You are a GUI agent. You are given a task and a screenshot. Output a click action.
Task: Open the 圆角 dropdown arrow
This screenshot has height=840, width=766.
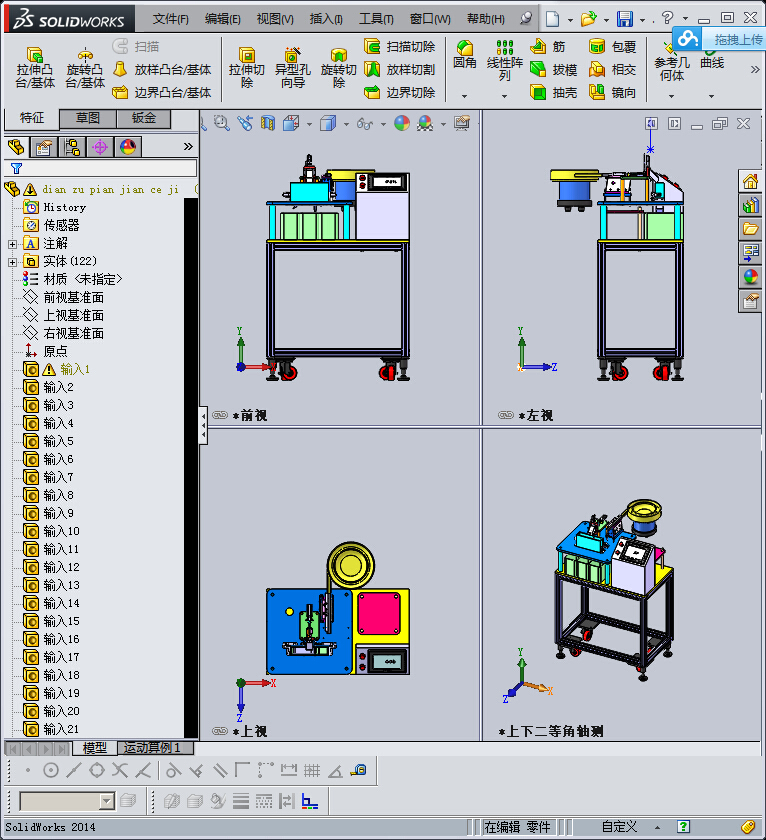coord(464,96)
